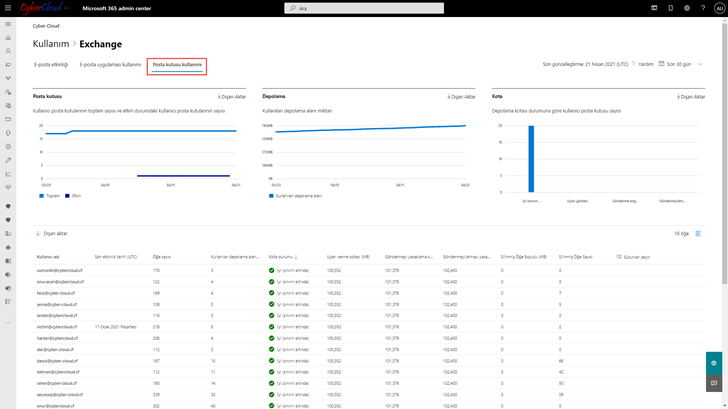Open Billing section in sidebar
This screenshot has width=728, height=409.
pos(8,119)
